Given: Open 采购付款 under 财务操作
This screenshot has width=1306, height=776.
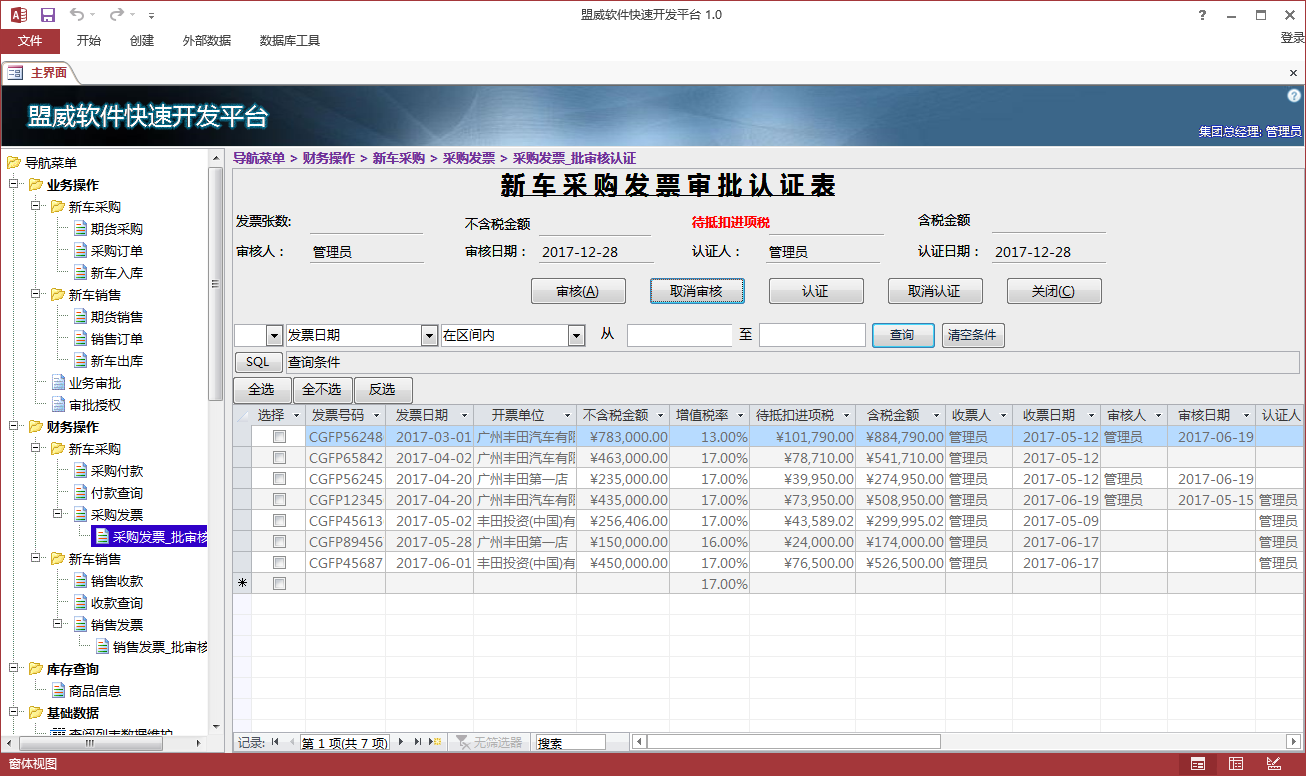Looking at the screenshot, I should coord(117,471).
